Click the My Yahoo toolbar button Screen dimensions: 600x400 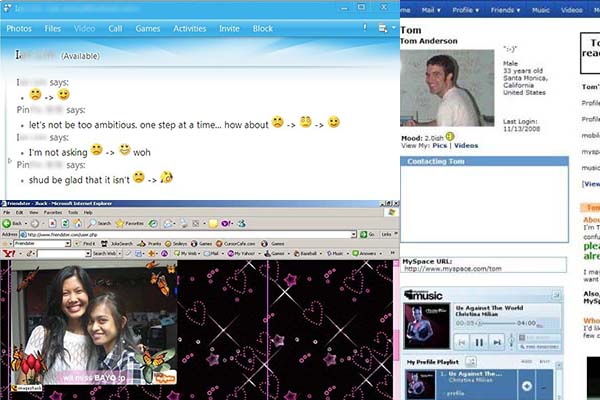coord(241,253)
